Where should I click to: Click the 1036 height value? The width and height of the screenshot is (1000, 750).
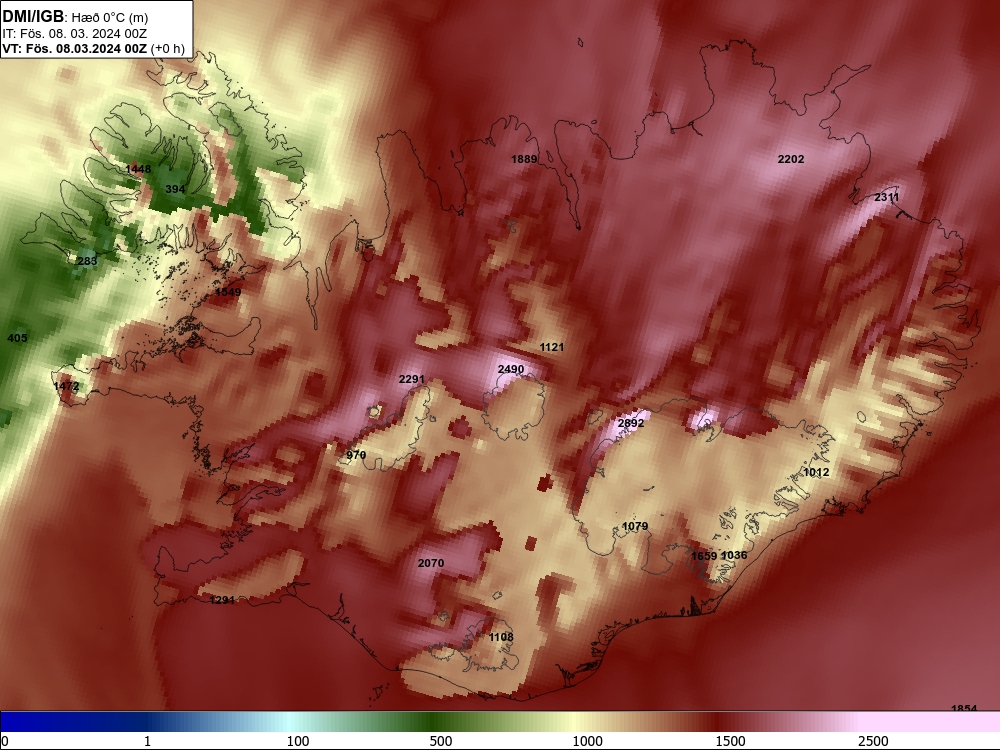734,555
